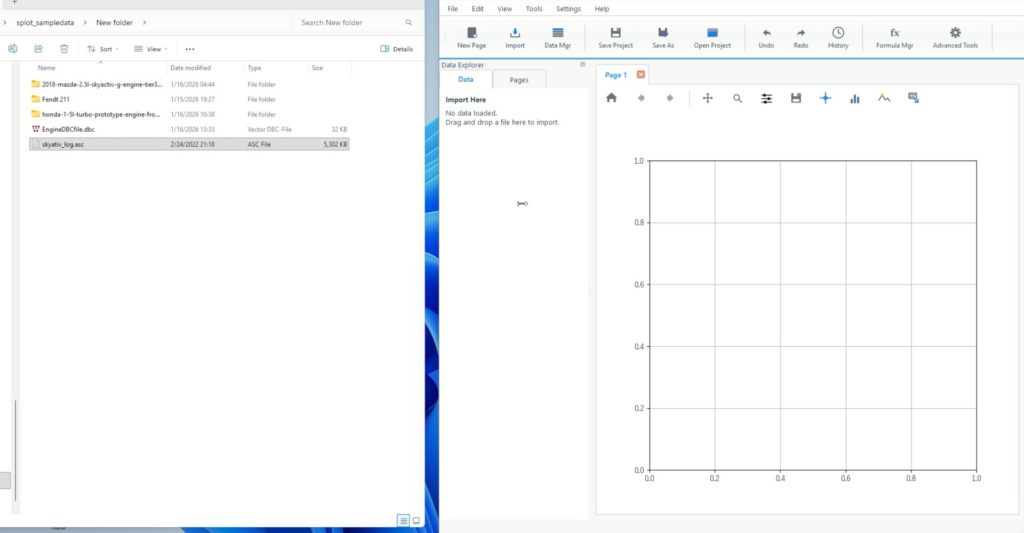
Task: Toggle the Details pane in File Explorer
Action: [397, 48]
